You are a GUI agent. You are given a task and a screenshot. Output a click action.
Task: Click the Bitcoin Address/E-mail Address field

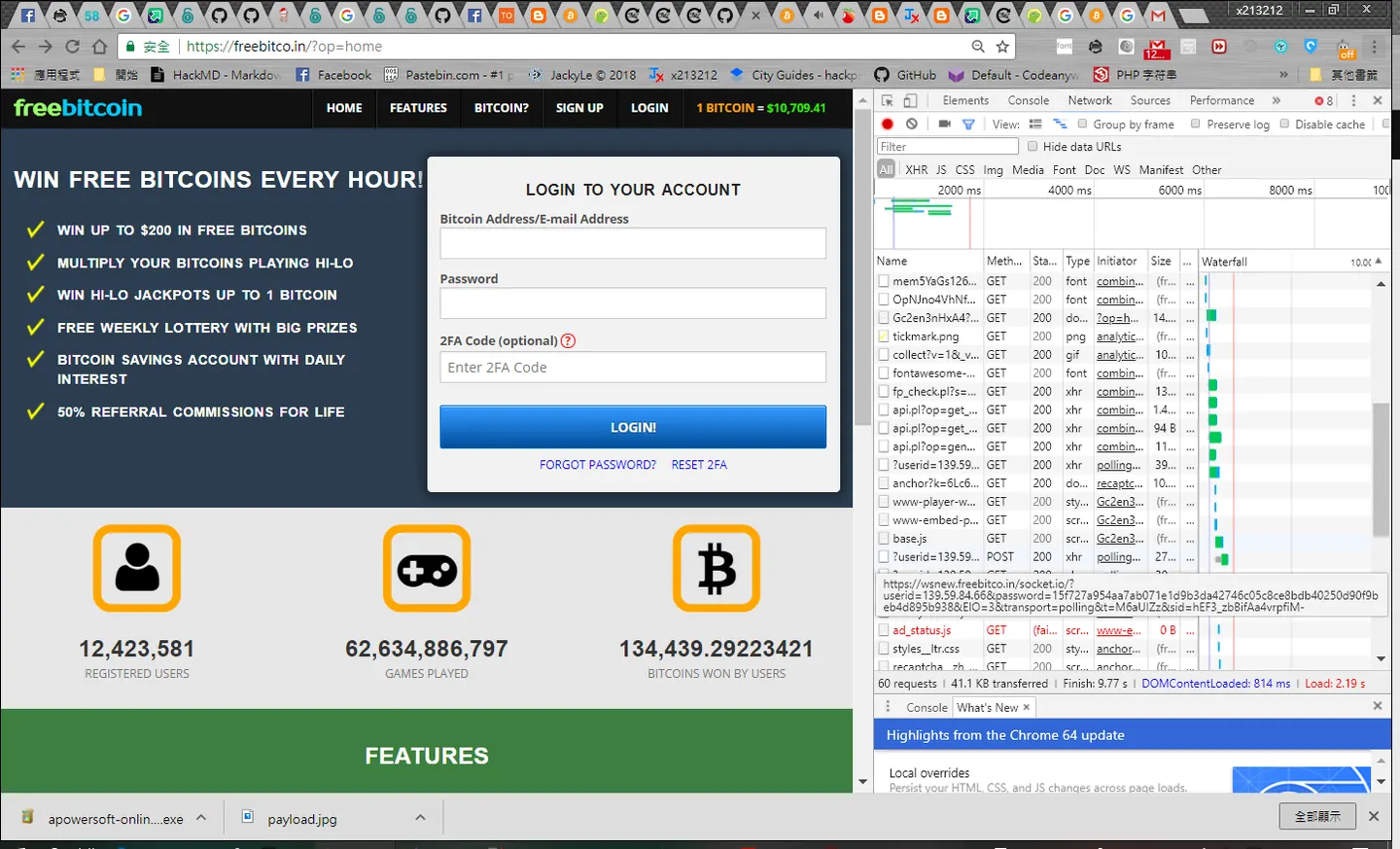click(x=633, y=243)
